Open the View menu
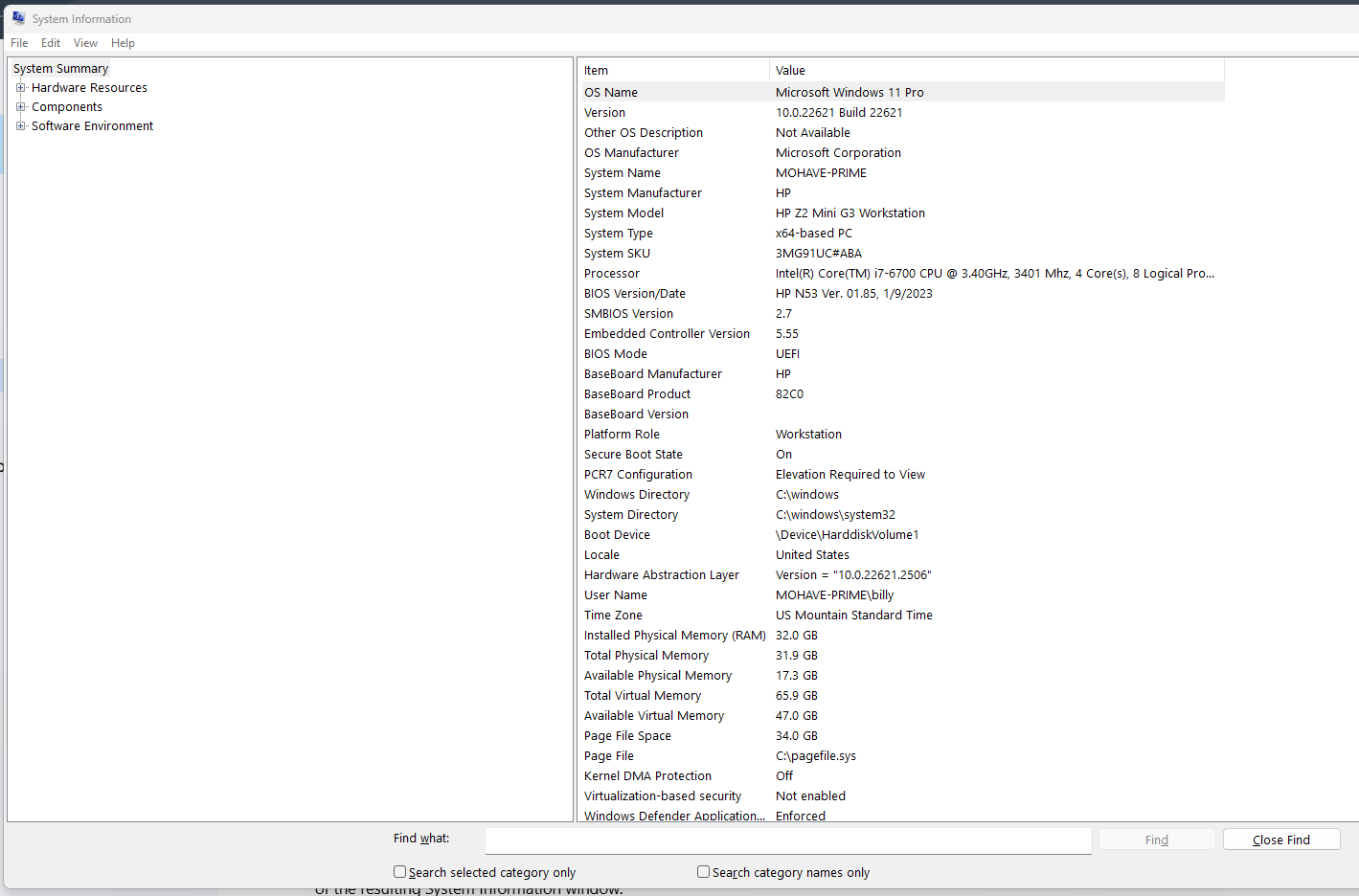This screenshot has height=896, width=1359. click(x=85, y=43)
